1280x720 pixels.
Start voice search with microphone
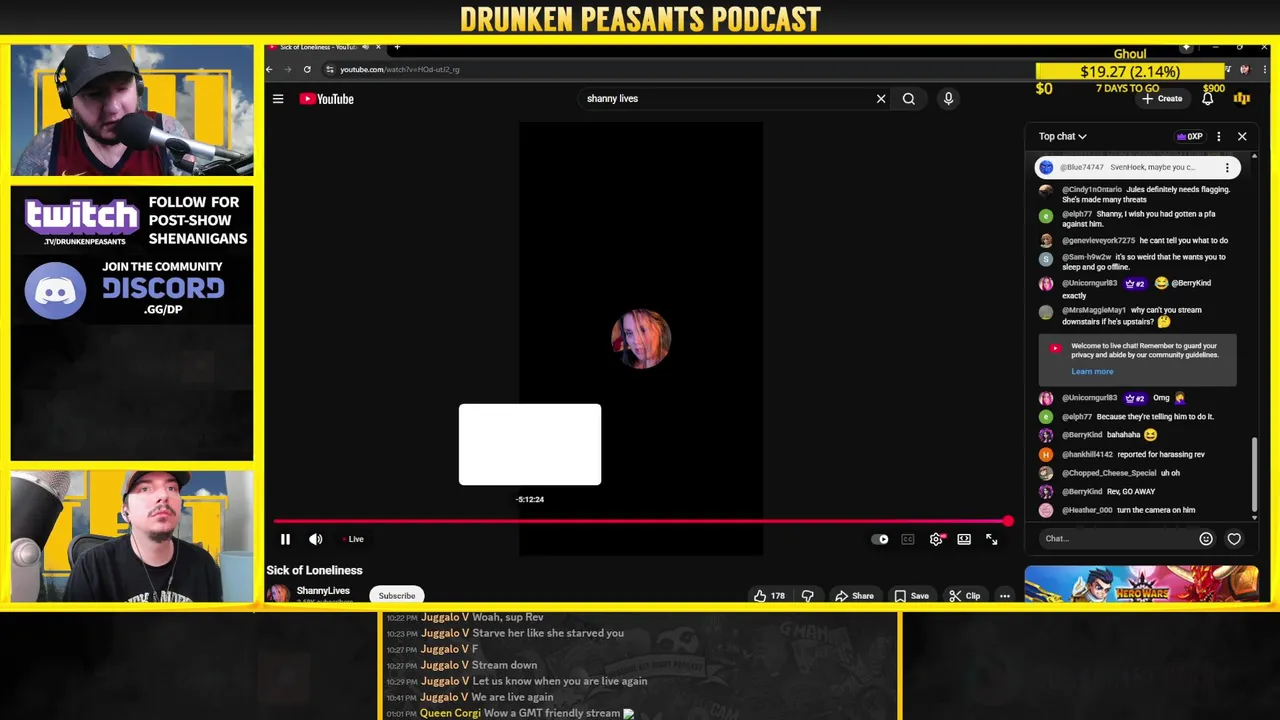coord(948,99)
